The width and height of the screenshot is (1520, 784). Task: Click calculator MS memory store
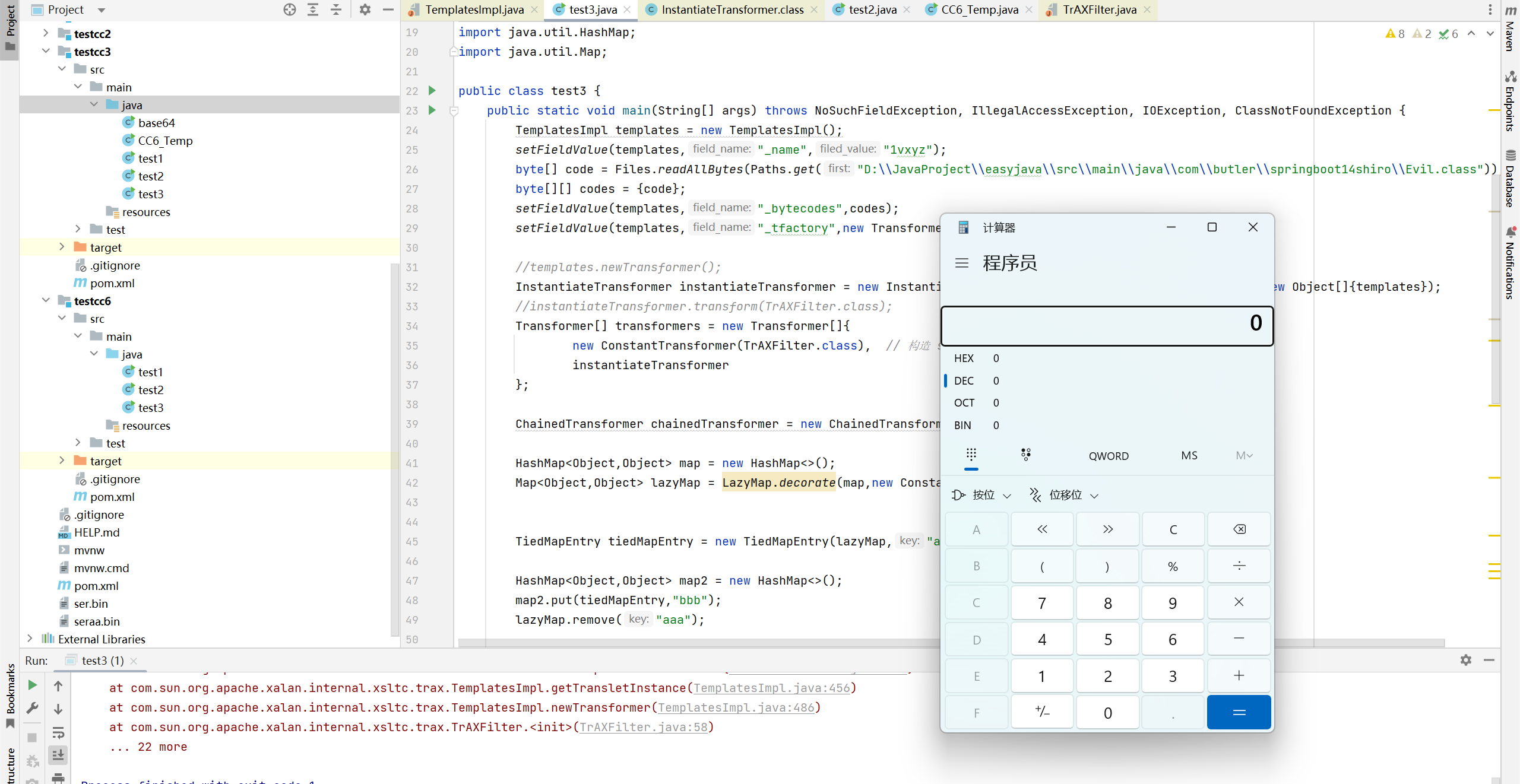click(1189, 455)
